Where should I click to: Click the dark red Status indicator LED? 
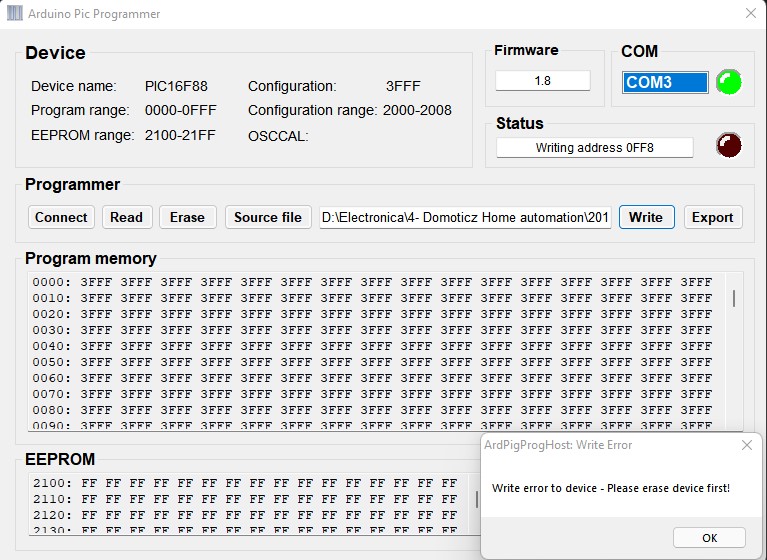click(728, 145)
